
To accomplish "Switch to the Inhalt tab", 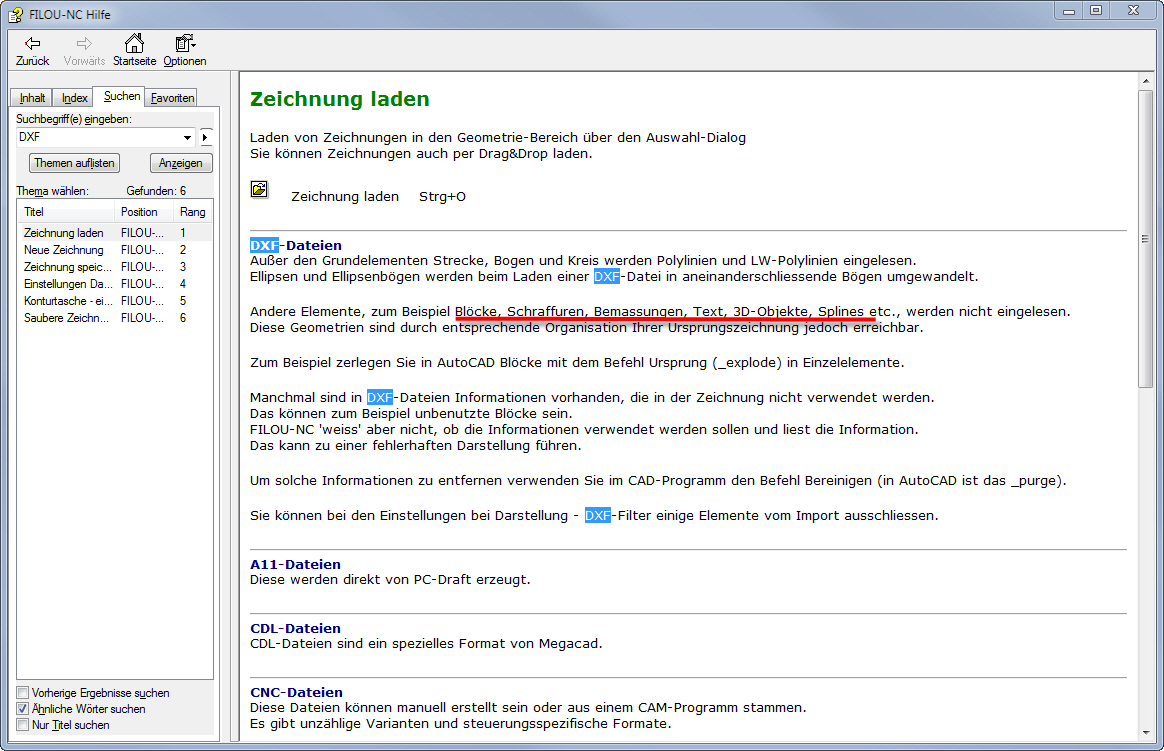I will click(32, 98).
